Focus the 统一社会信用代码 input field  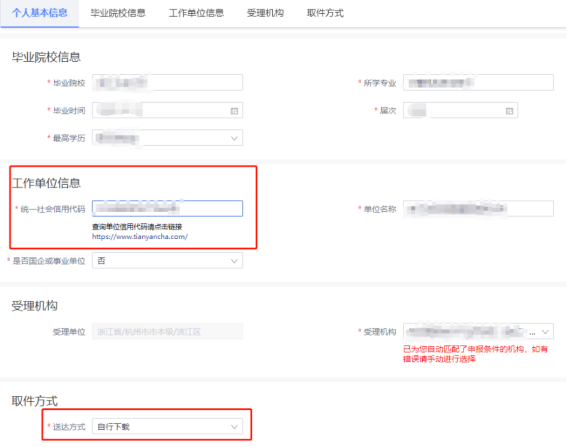point(167,208)
